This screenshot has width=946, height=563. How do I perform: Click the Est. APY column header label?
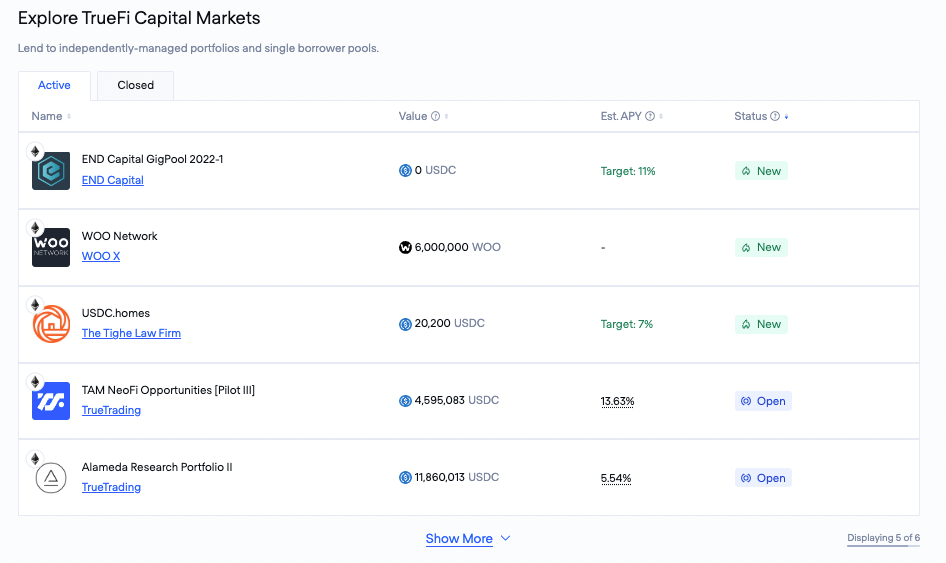coord(621,116)
